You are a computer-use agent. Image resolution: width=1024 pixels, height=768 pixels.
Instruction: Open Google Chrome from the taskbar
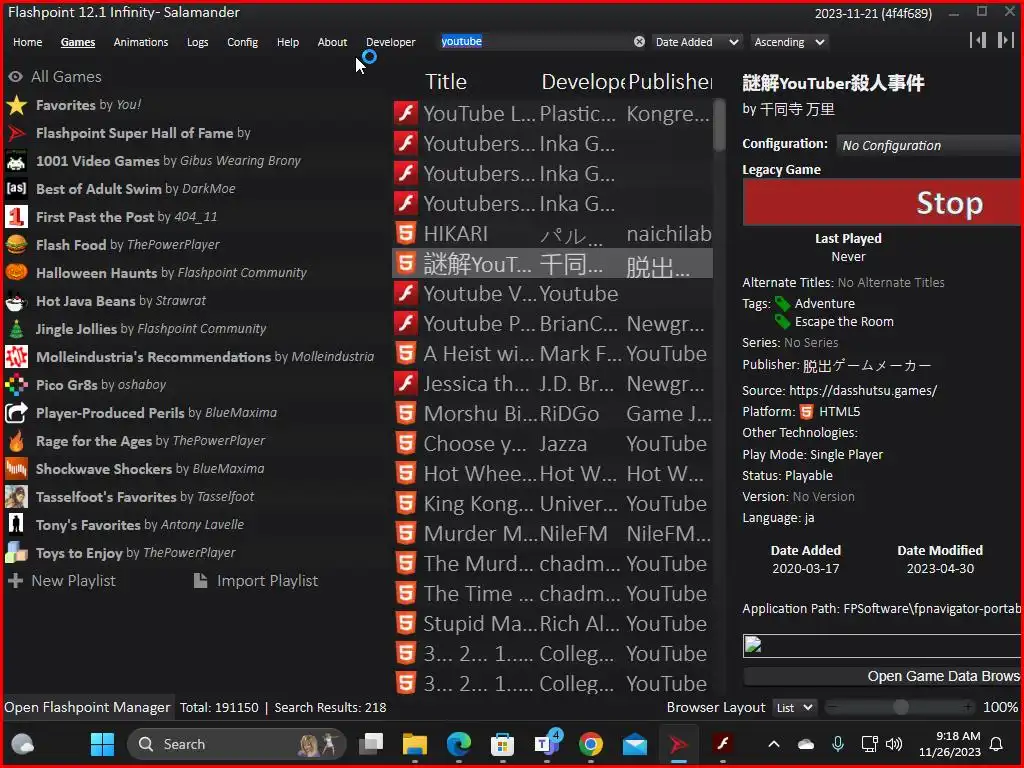tap(590, 744)
